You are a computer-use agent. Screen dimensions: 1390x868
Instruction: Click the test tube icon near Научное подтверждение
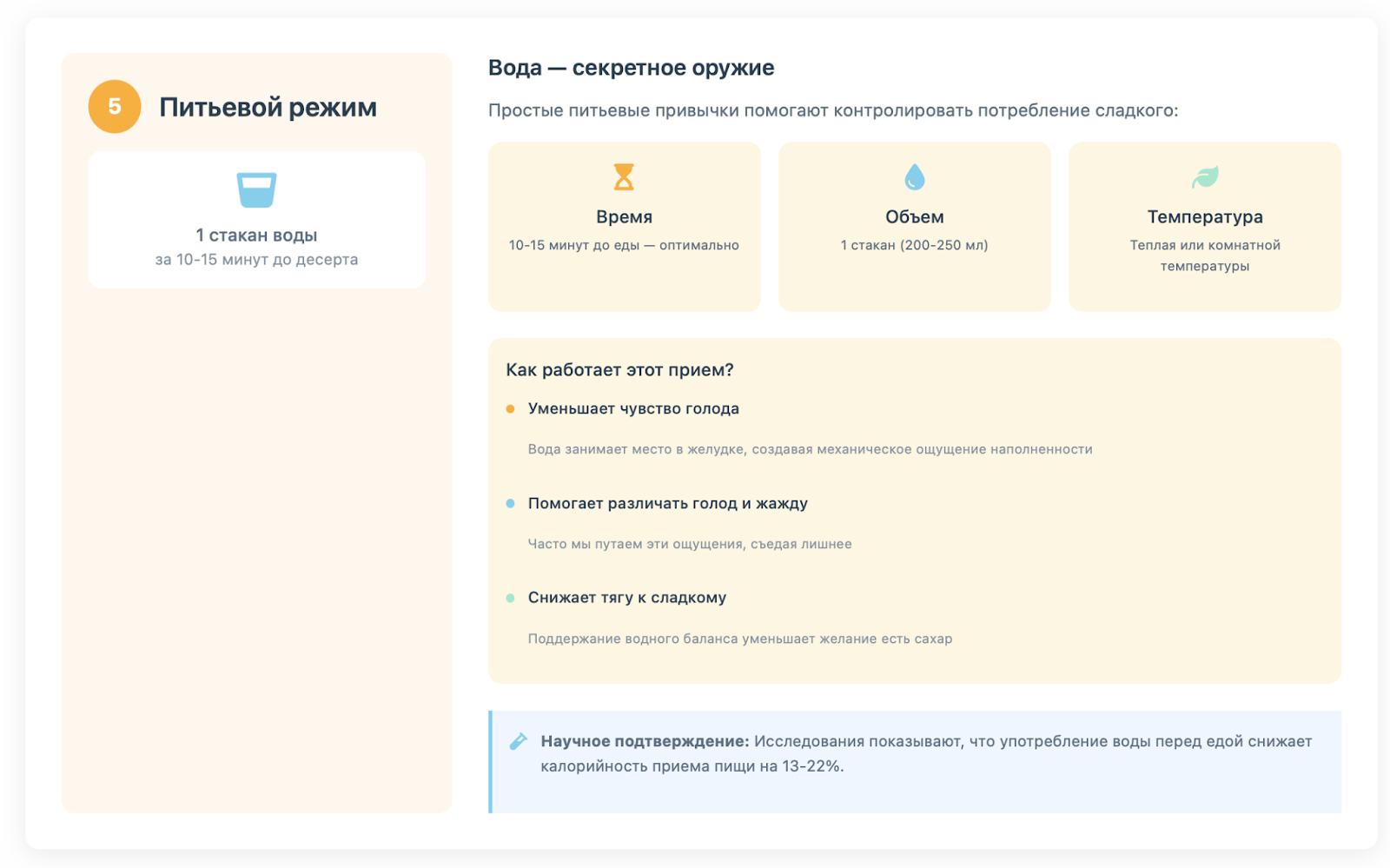tap(518, 741)
